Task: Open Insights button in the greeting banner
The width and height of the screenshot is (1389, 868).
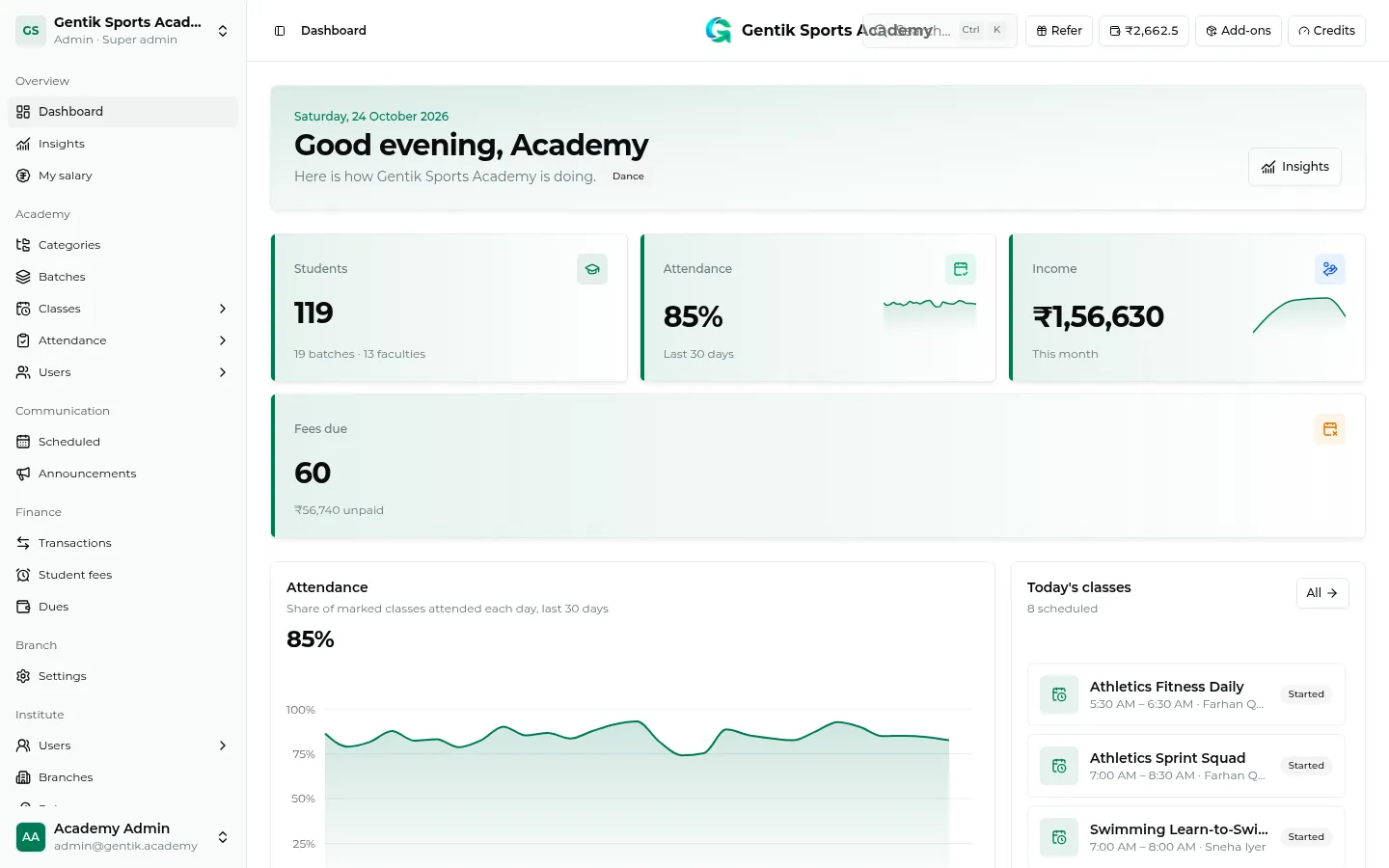Action: click(x=1294, y=167)
